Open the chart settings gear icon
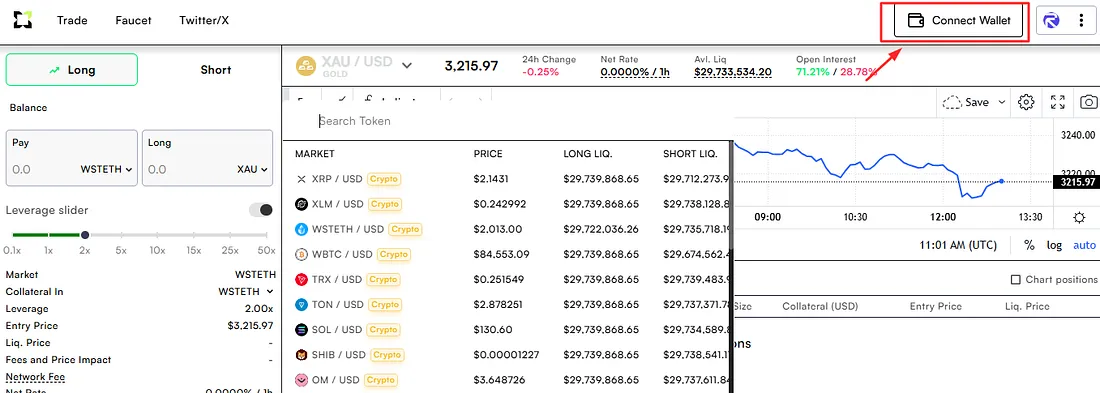The height and width of the screenshot is (393, 1100). [1026, 102]
